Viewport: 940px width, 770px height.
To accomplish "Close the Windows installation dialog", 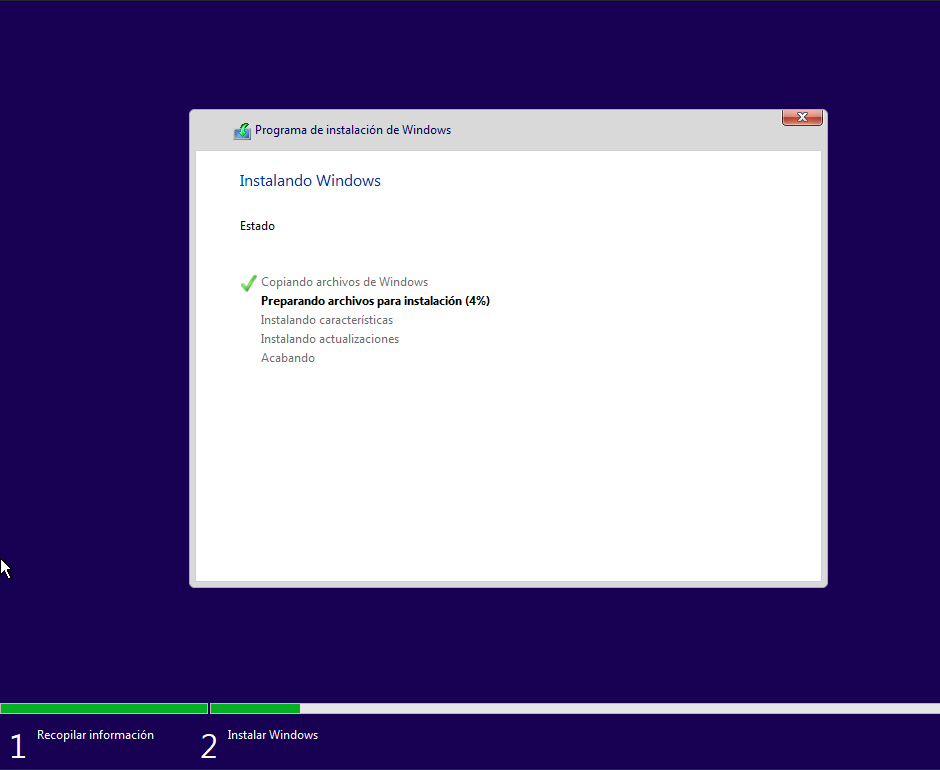I will [802, 117].
